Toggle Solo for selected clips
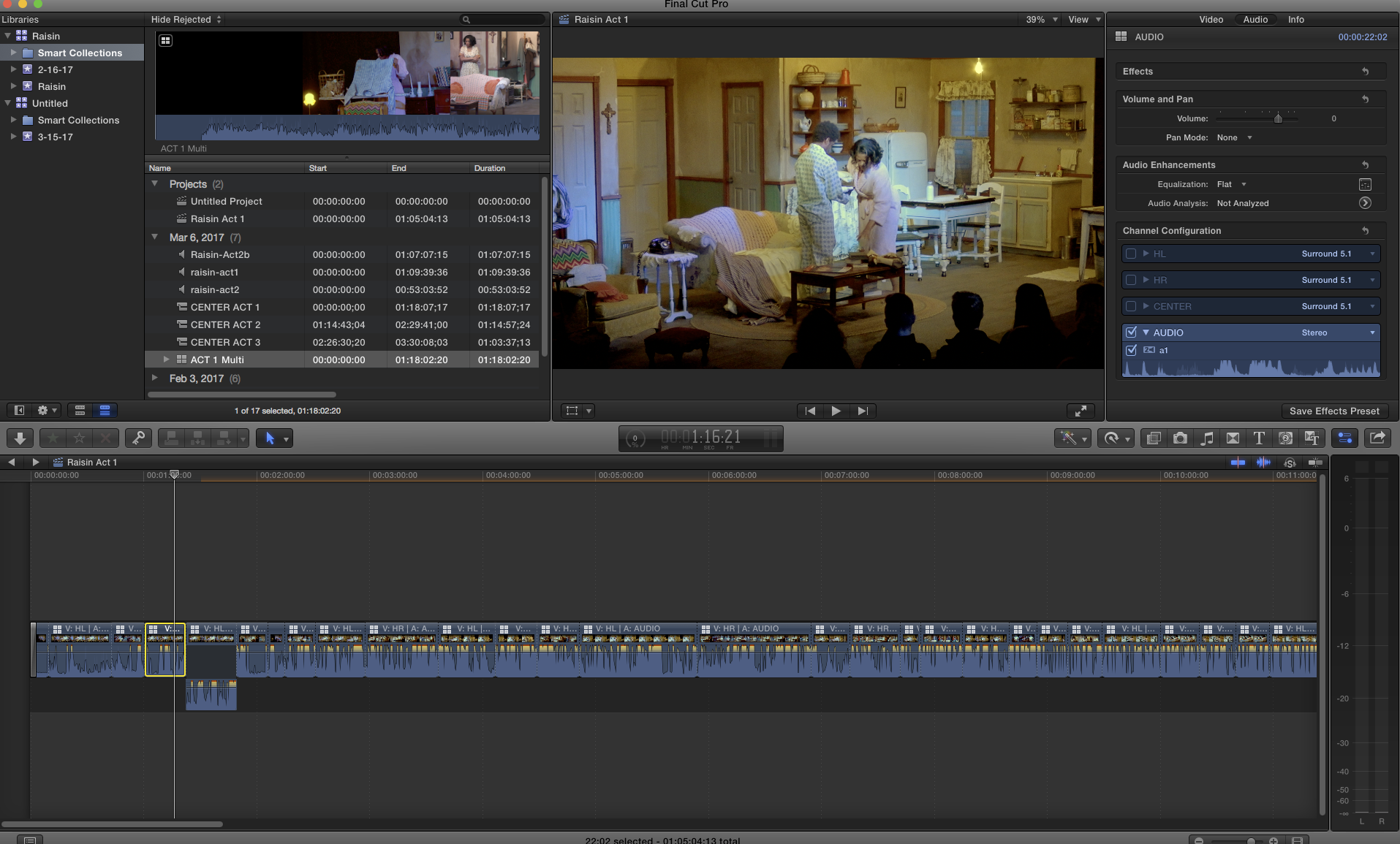 click(1290, 462)
